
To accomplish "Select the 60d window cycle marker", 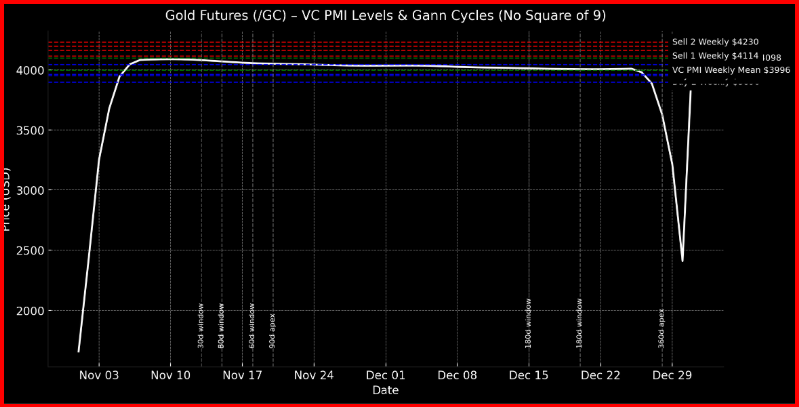I will pos(252,325).
